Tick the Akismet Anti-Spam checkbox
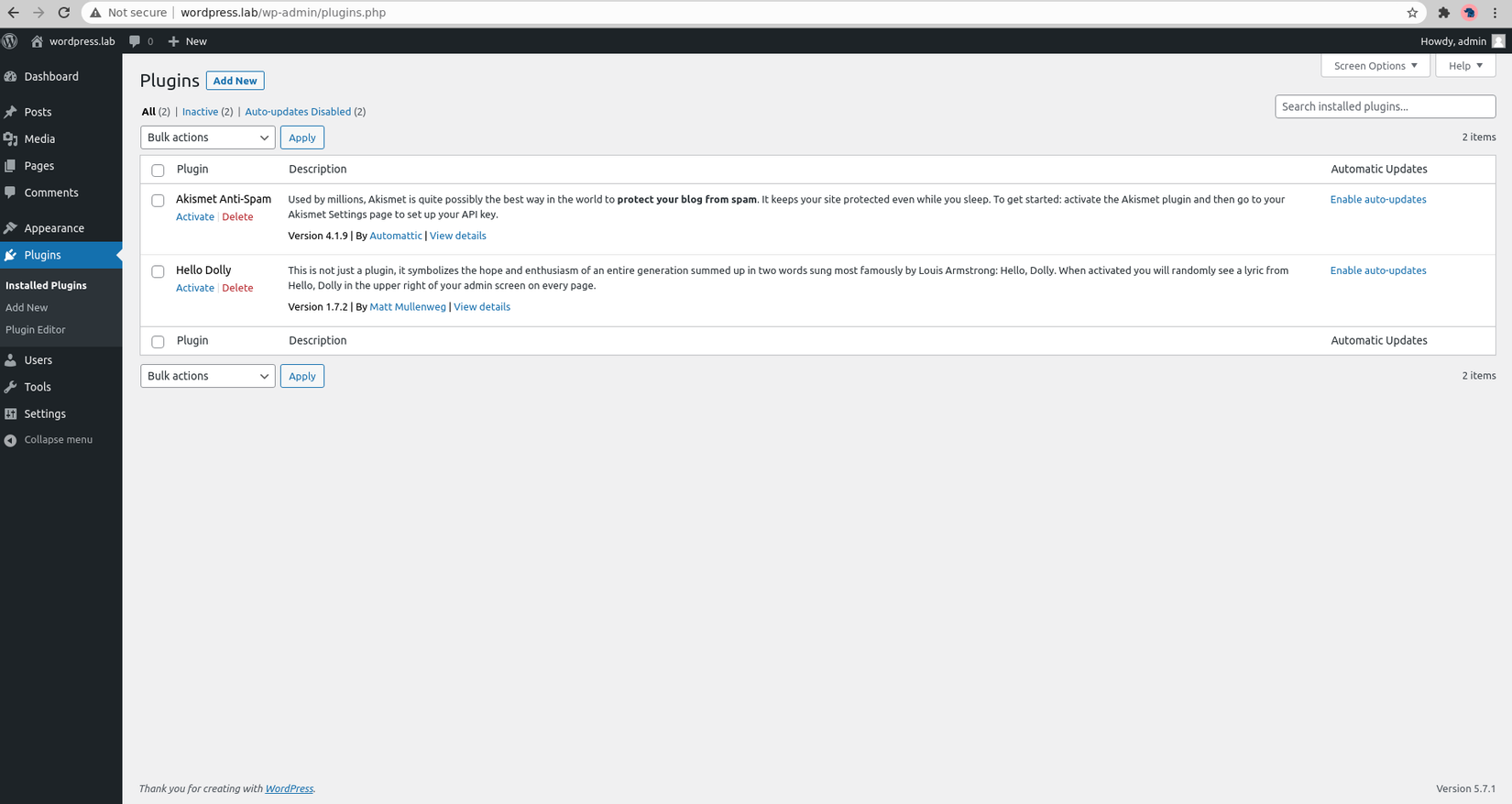 click(x=158, y=200)
